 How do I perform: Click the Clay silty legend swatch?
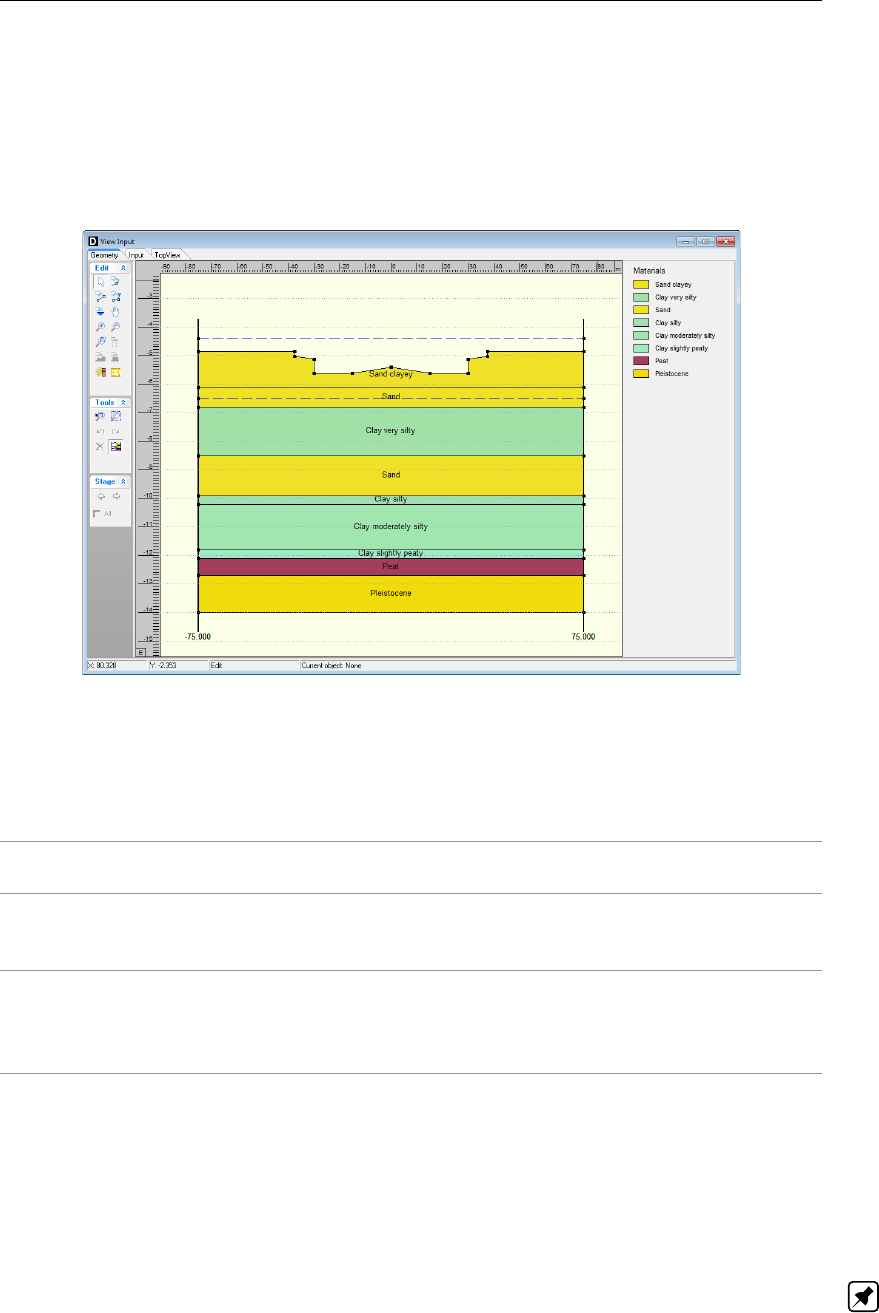point(640,323)
